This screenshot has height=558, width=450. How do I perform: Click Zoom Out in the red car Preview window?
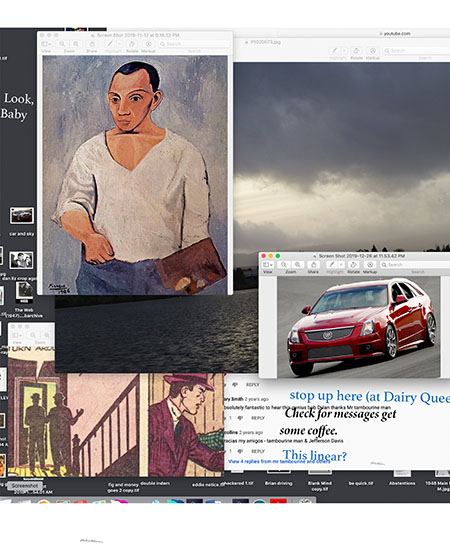tap(284, 265)
